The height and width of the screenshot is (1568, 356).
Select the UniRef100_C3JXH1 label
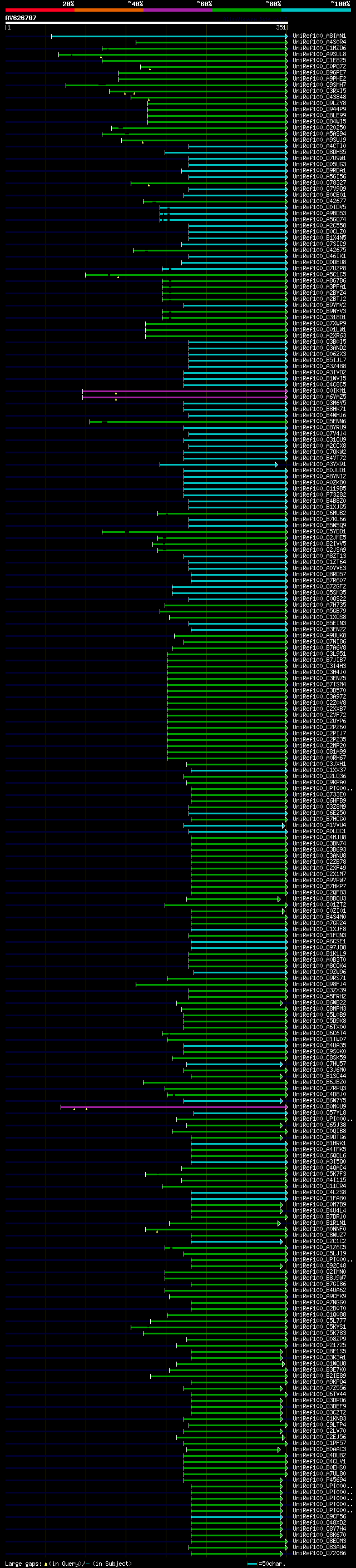(319, 763)
